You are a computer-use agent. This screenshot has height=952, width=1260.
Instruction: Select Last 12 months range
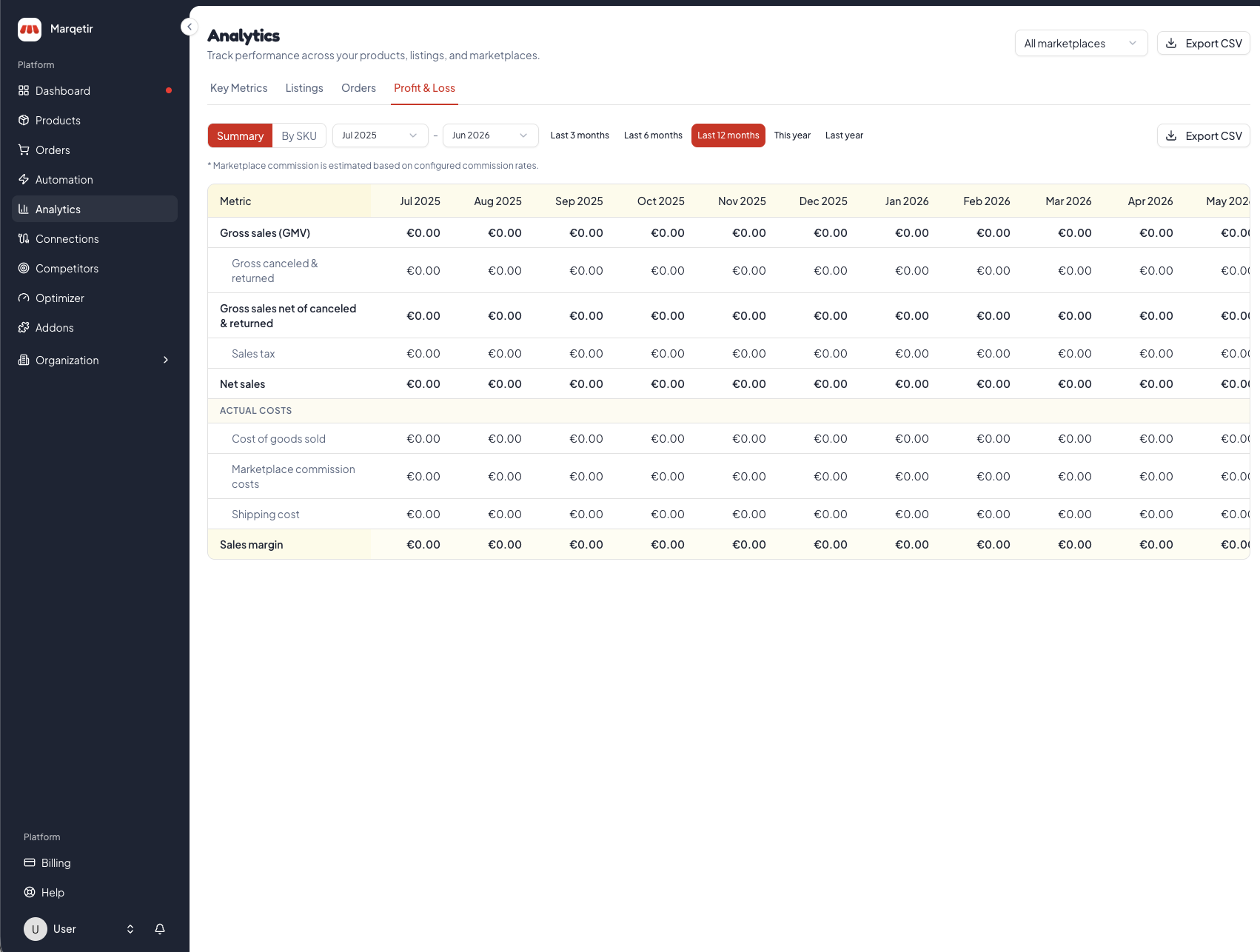point(728,135)
